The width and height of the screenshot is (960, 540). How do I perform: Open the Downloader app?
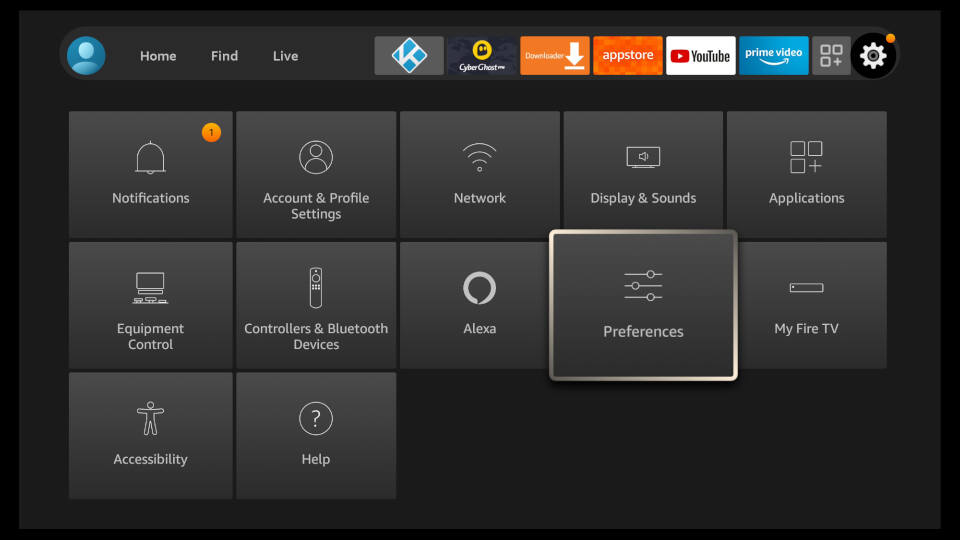coord(555,56)
